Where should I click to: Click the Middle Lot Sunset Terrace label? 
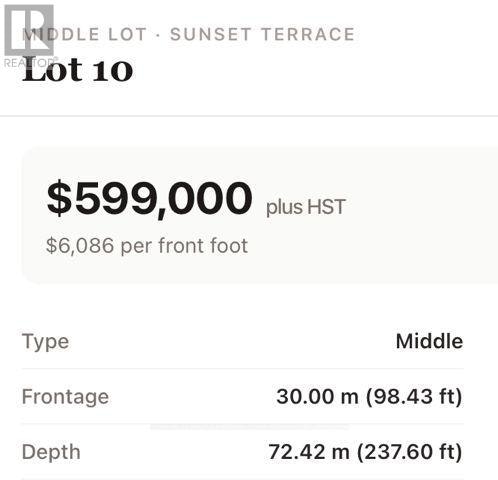click(x=188, y=34)
